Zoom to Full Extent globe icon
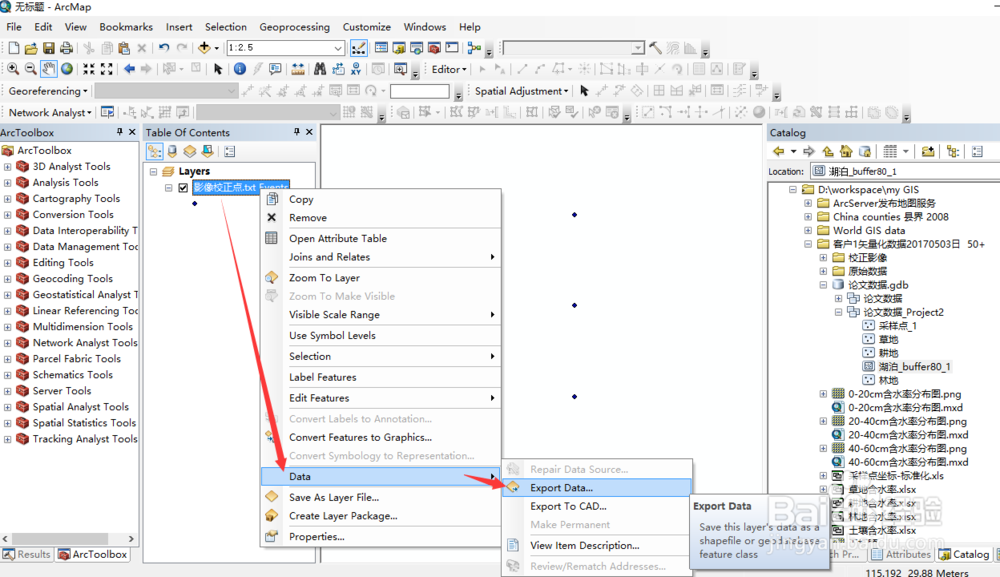This screenshot has height=577, width=1000. click(66, 69)
